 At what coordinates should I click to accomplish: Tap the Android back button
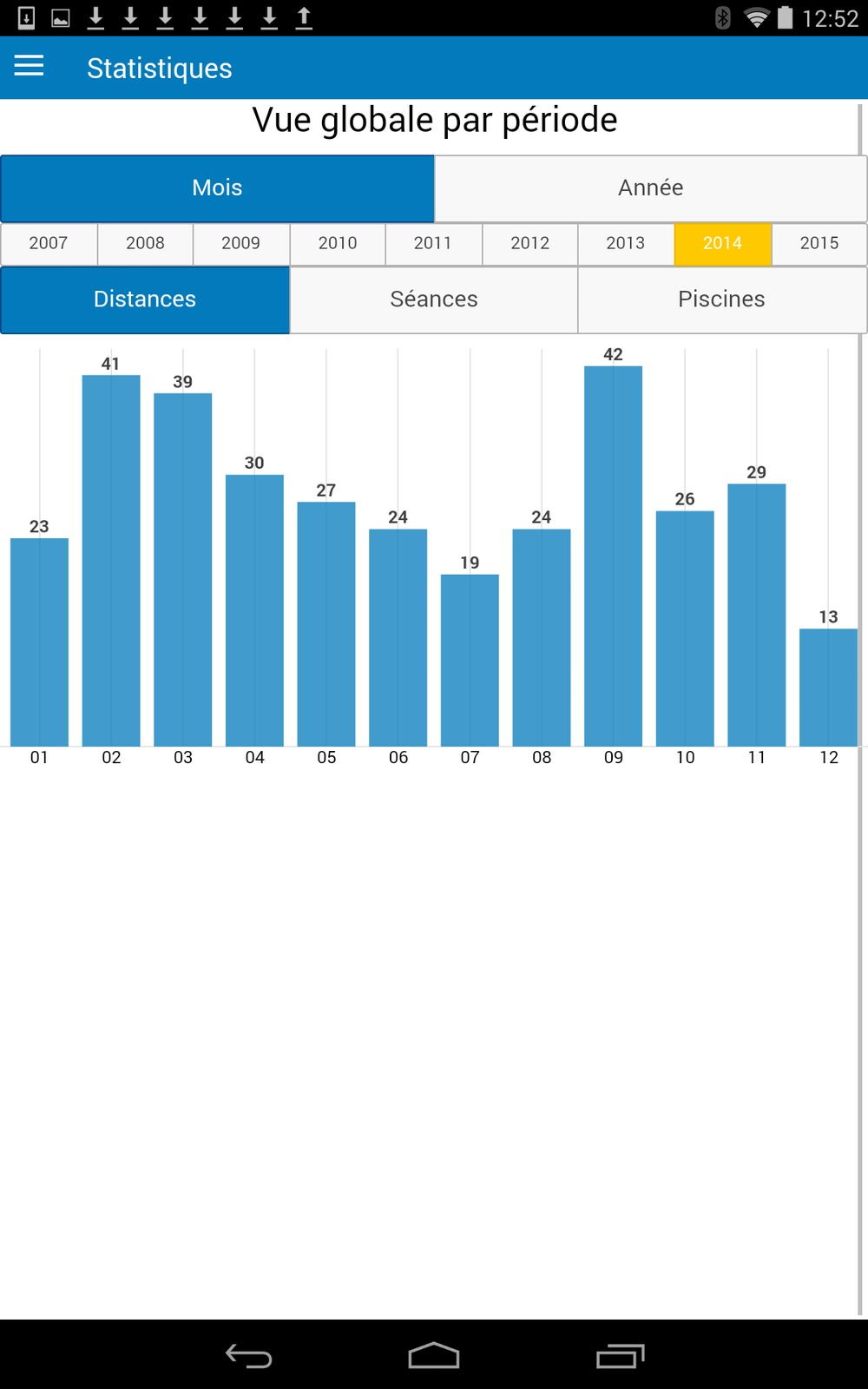pos(249,1355)
